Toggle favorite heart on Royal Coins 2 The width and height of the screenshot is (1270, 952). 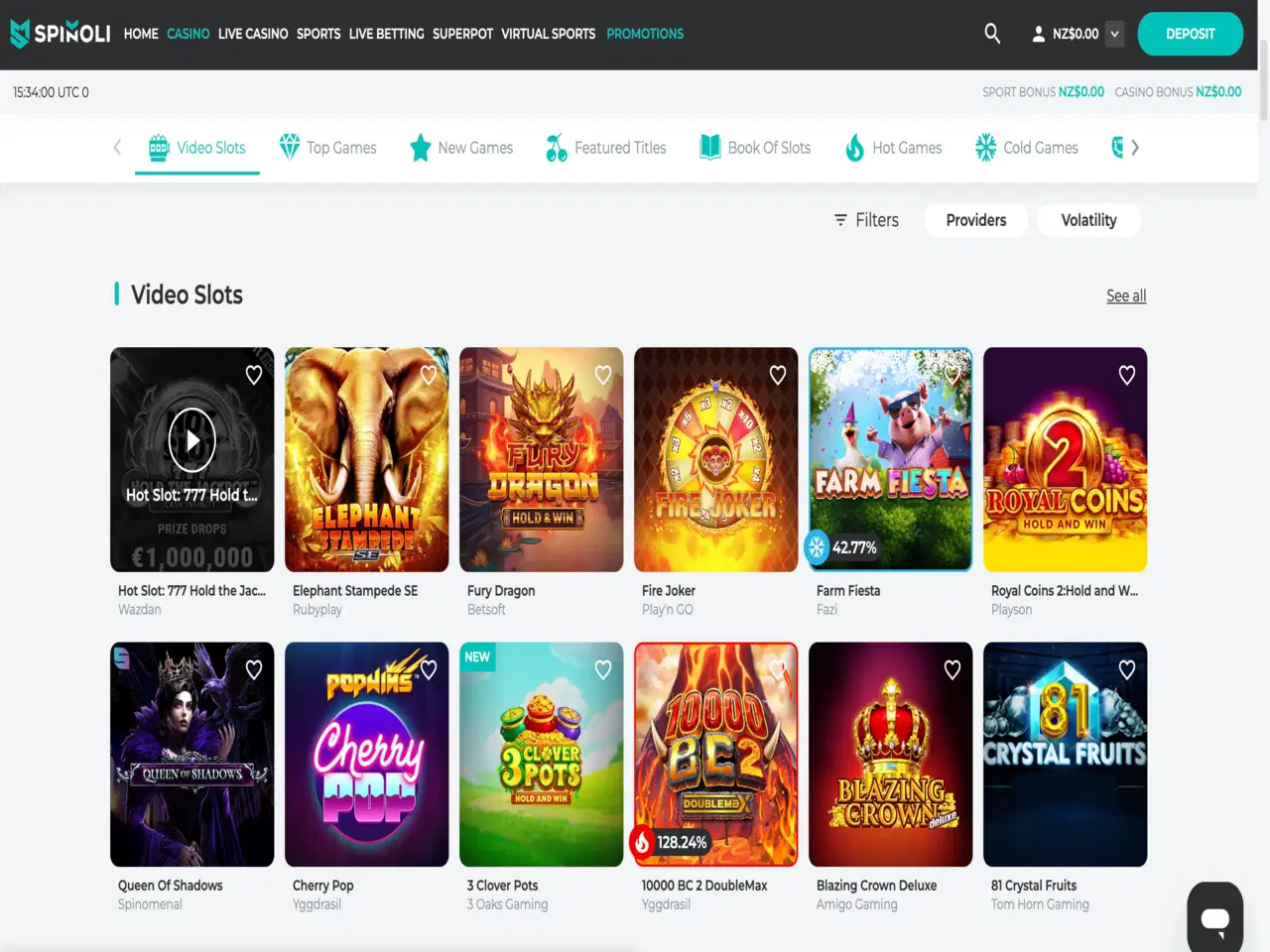click(1127, 375)
